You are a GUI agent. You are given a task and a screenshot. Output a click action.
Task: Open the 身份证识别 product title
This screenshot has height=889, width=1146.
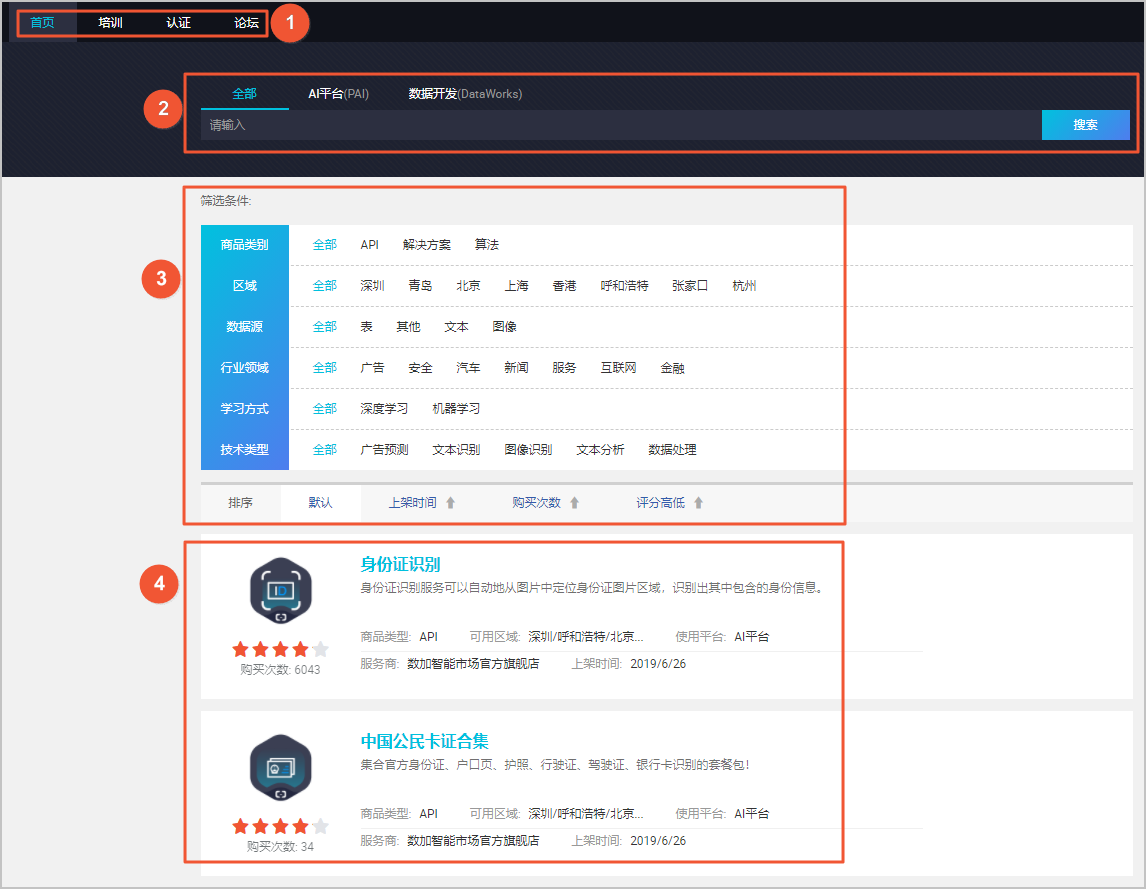click(400, 564)
